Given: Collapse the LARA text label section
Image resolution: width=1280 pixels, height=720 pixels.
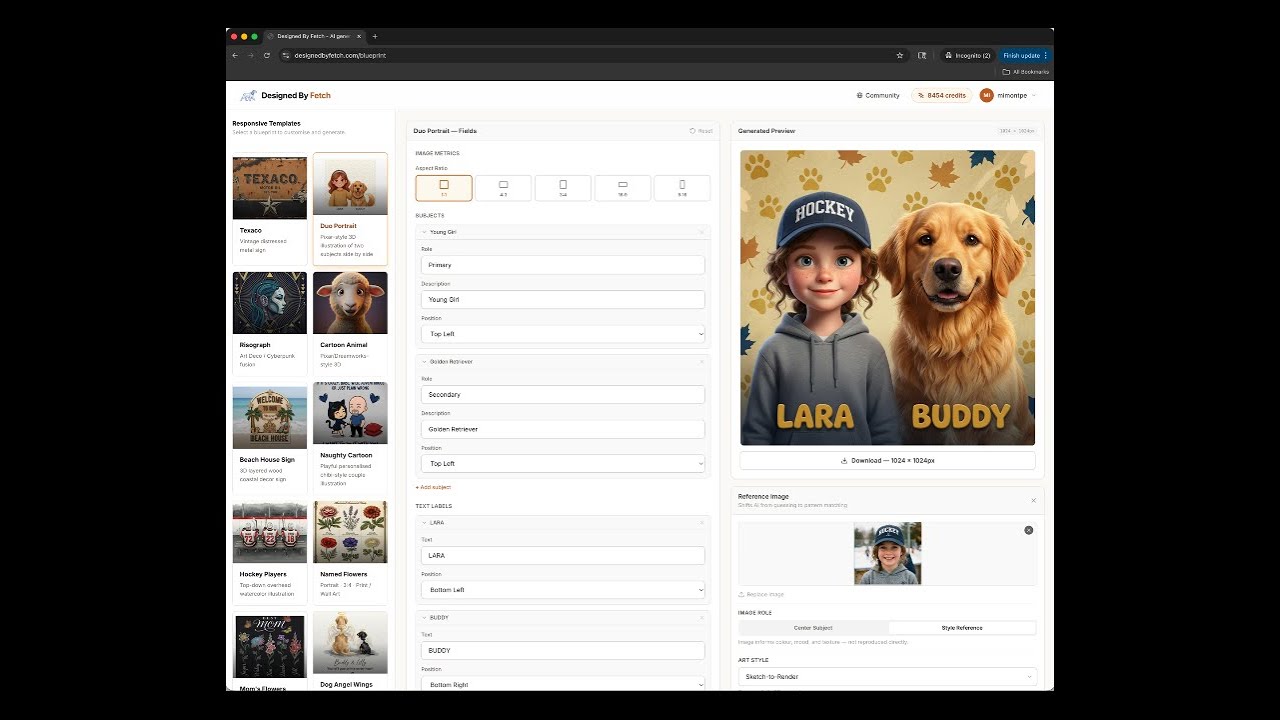Looking at the screenshot, I should coord(424,522).
